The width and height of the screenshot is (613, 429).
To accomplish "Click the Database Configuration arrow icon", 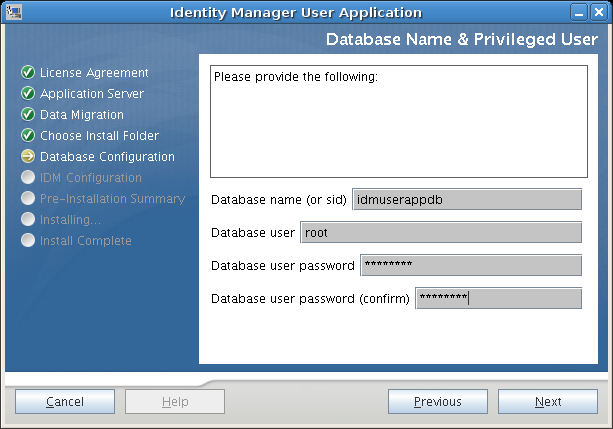I will click(x=28, y=157).
